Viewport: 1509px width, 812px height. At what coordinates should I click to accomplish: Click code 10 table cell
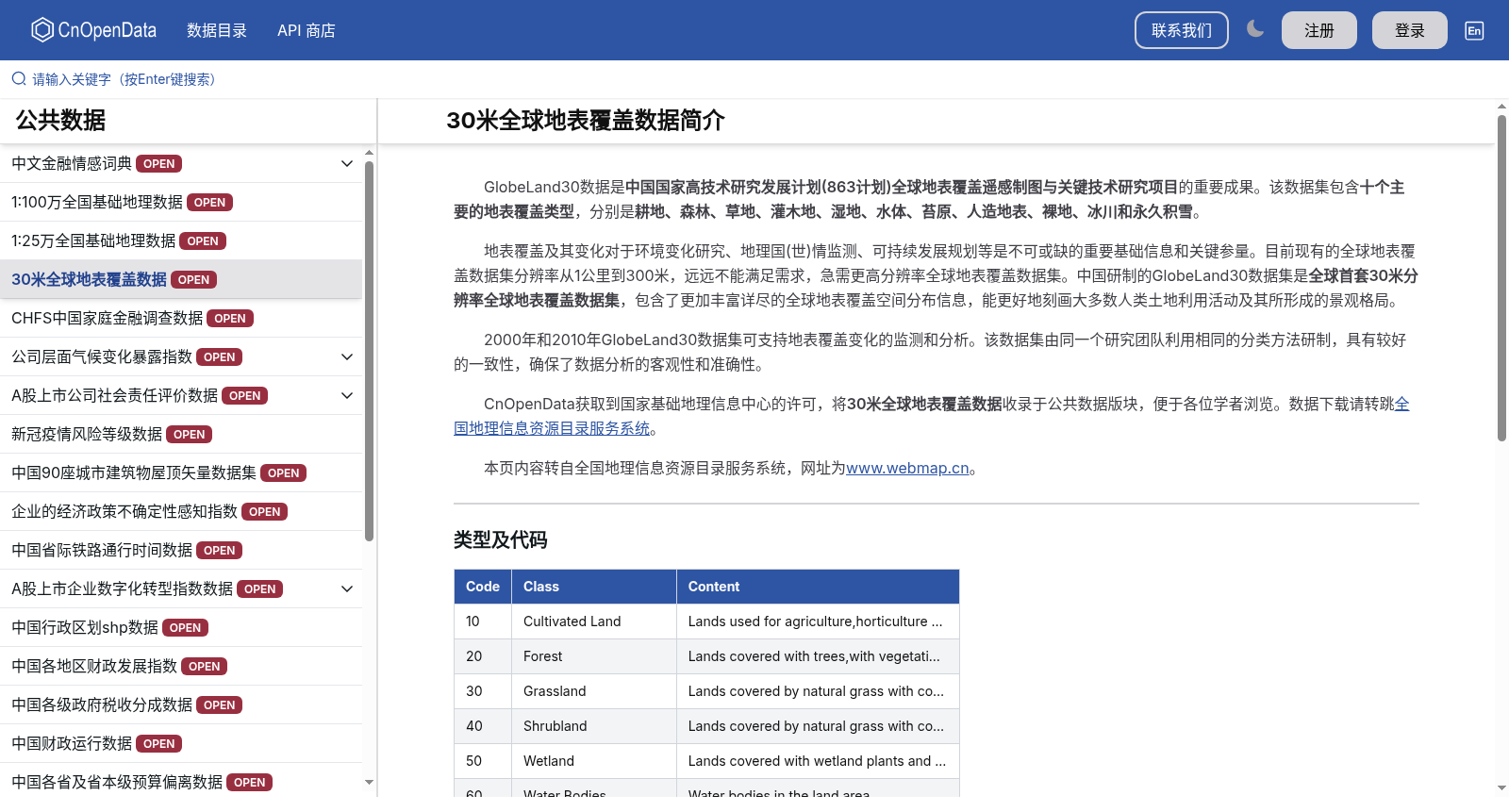click(483, 621)
